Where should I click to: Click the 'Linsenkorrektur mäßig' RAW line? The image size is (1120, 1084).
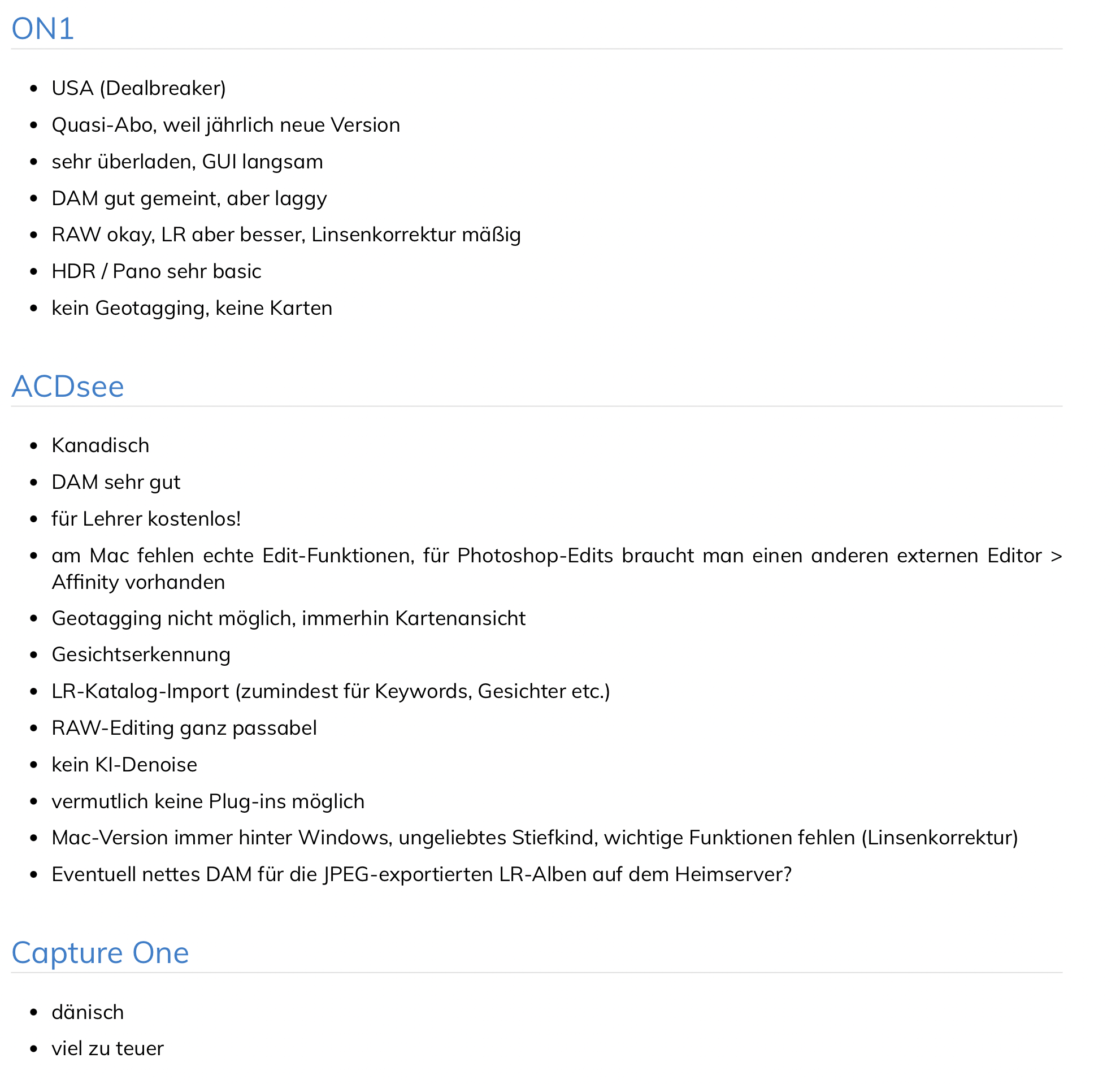pyautogui.click(x=286, y=235)
